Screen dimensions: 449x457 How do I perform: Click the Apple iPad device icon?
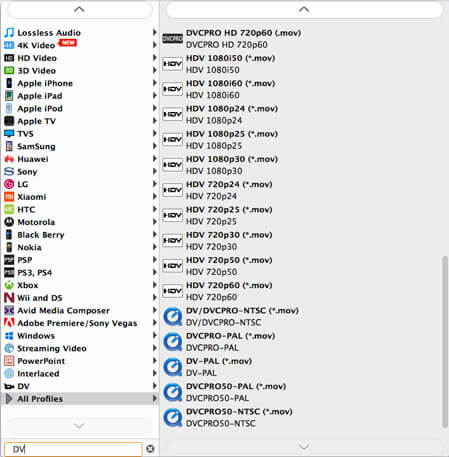(x=9, y=96)
